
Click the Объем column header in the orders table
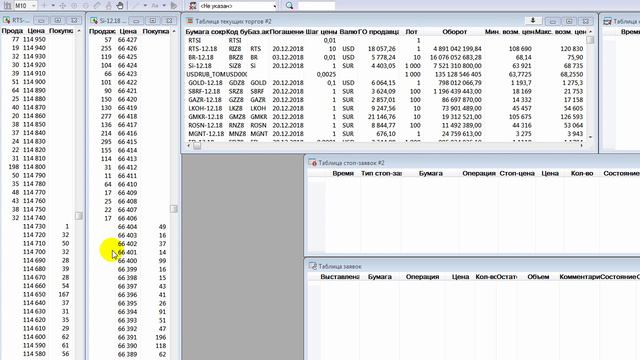click(538, 277)
